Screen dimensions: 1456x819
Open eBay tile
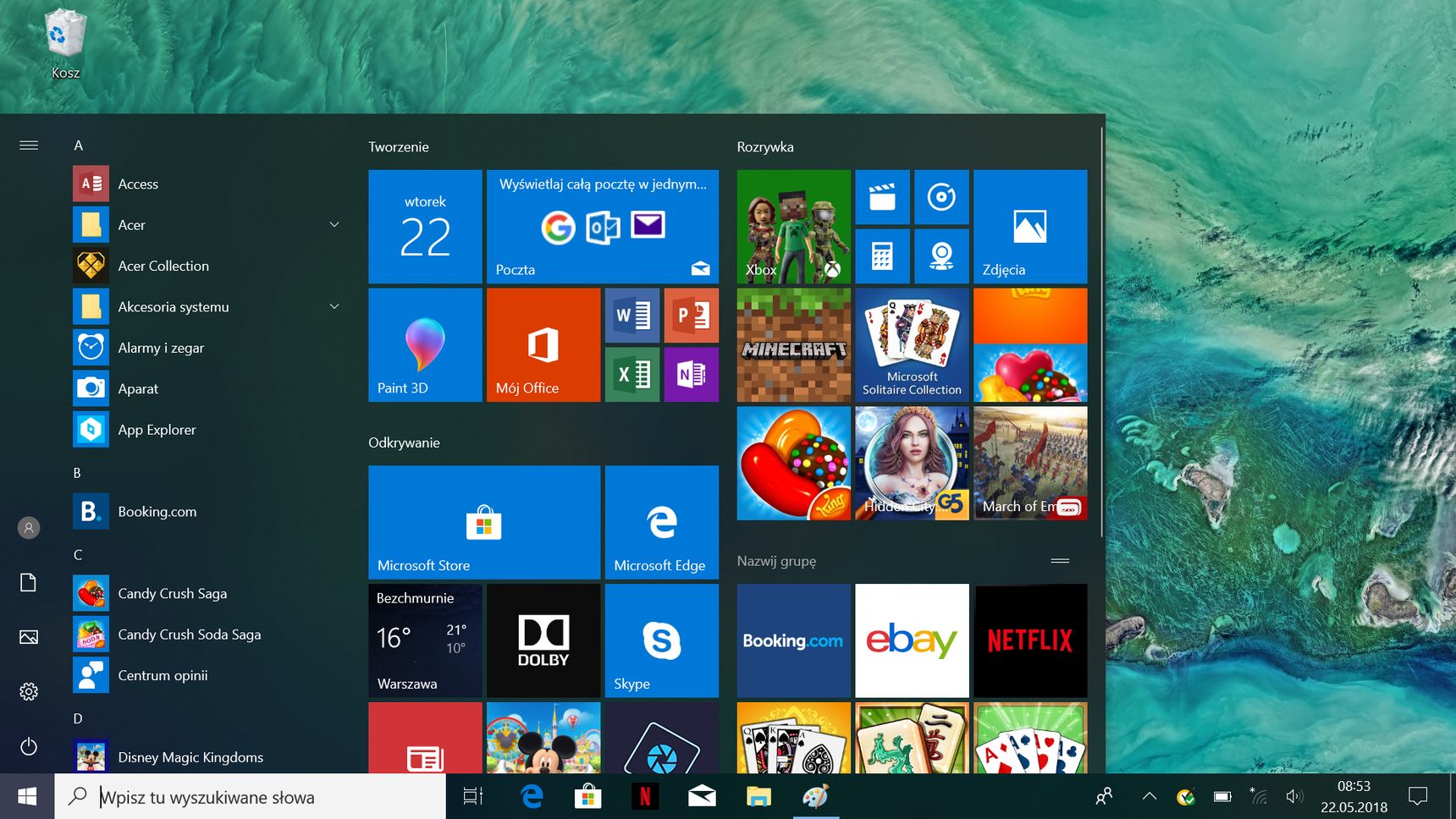click(x=912, y=640)
